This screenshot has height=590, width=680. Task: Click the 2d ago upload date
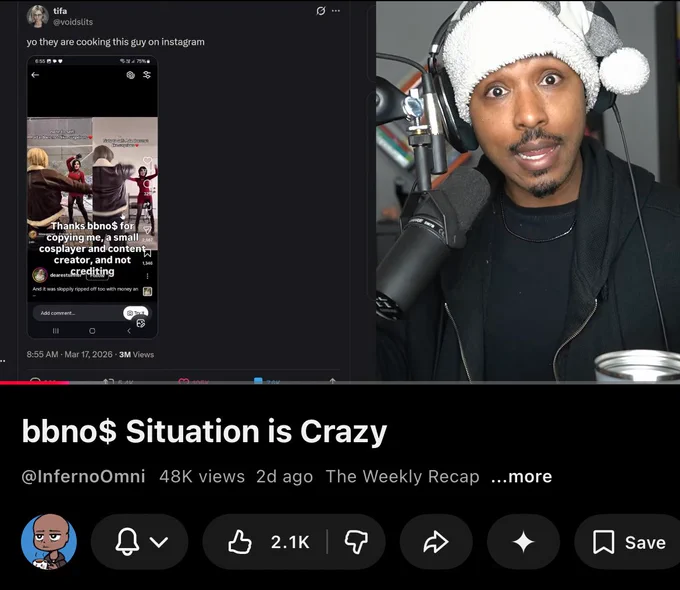tap(284, 476)
